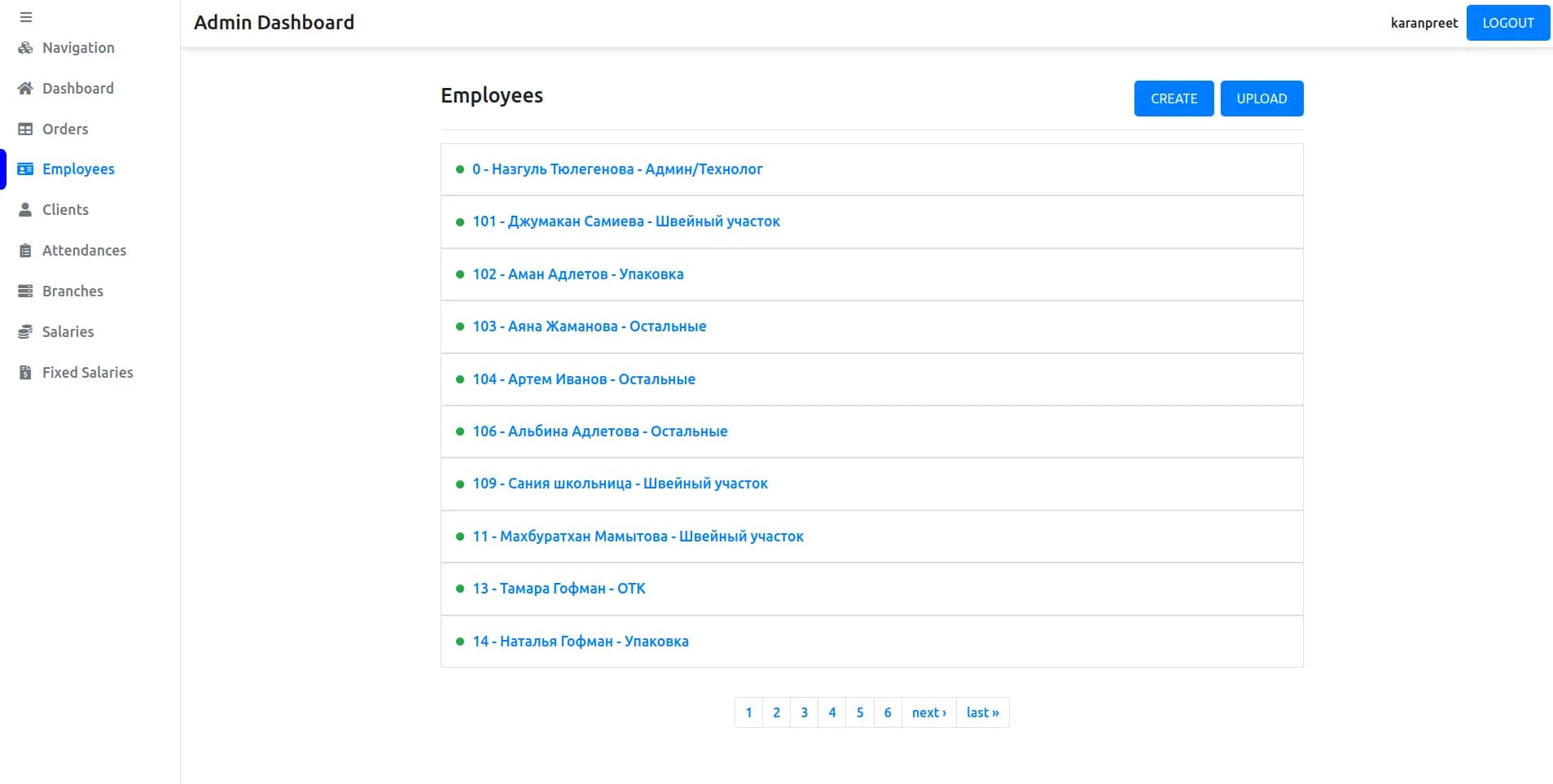
Task: Click the Orders table icon
Action: tap(25, 129)
